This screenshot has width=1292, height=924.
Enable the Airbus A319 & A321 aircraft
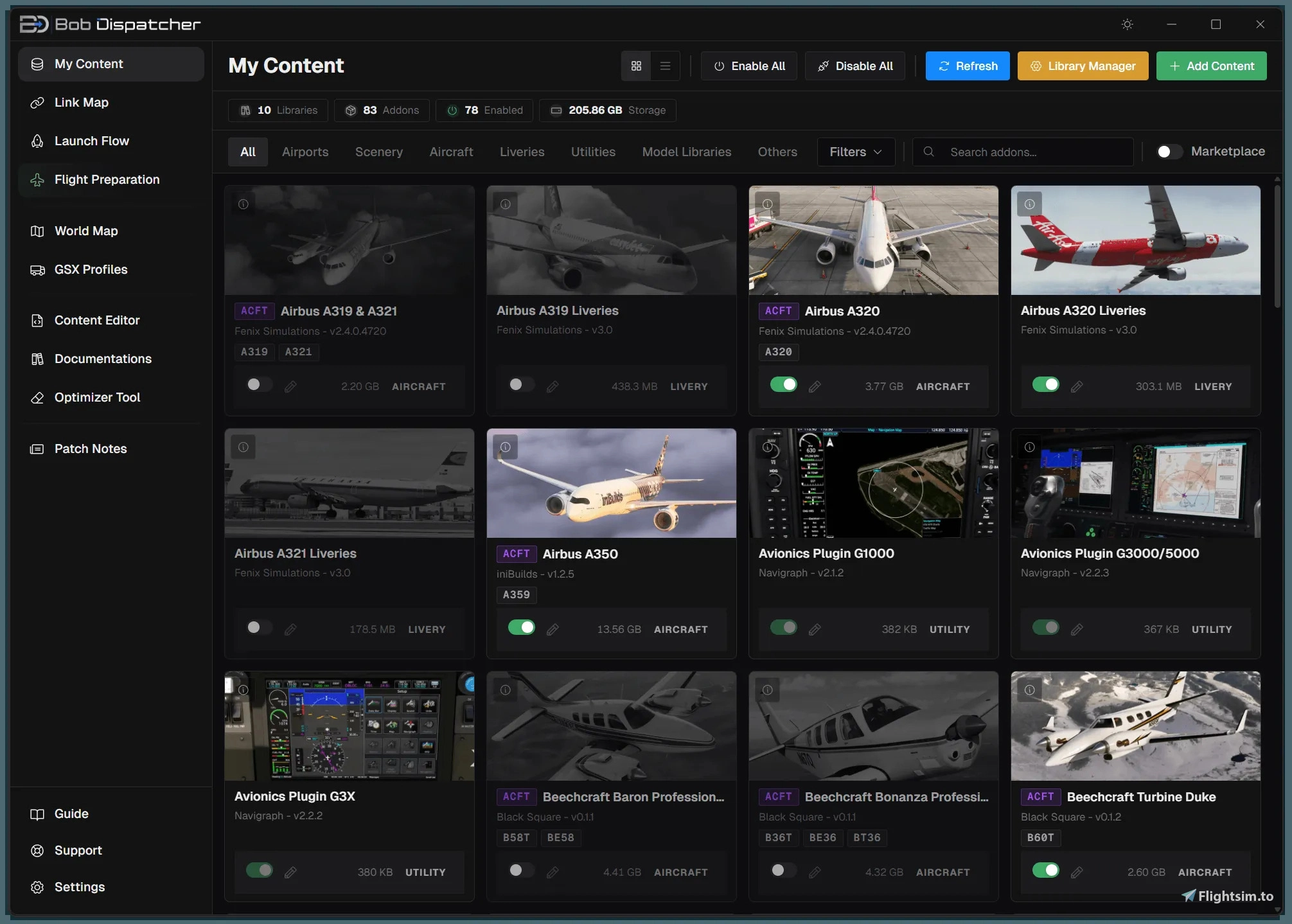(x=259, y=384)
